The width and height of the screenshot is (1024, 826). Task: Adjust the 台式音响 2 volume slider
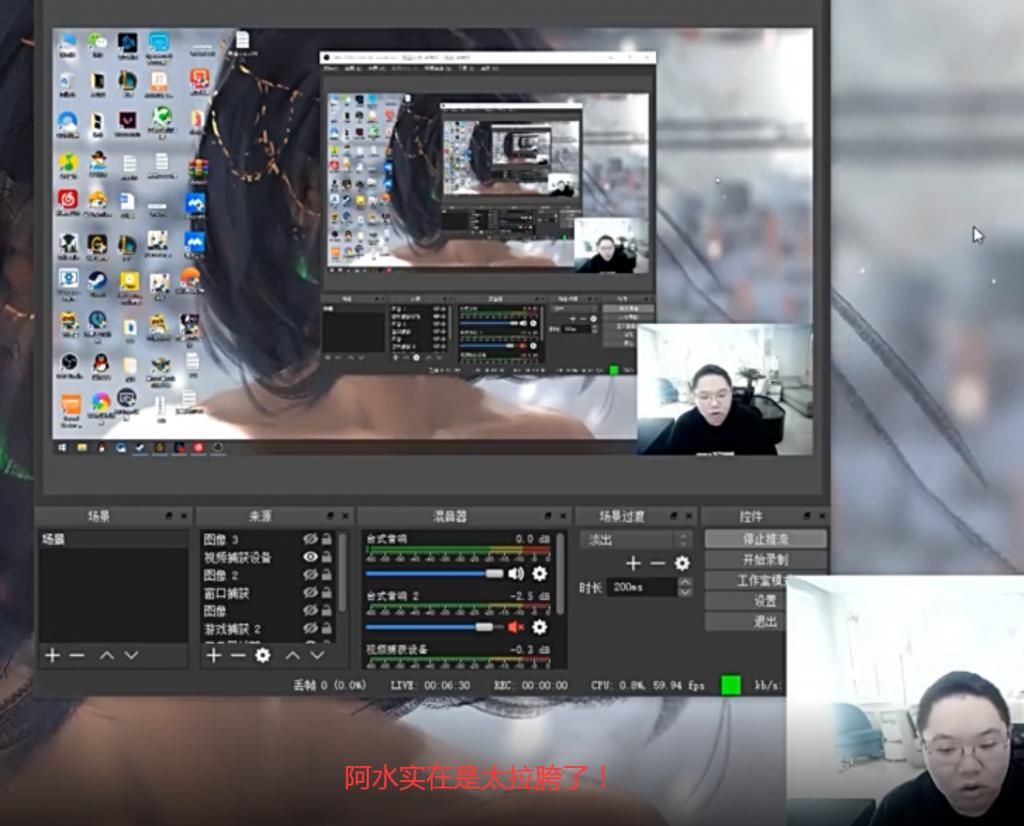click(484, 627)
